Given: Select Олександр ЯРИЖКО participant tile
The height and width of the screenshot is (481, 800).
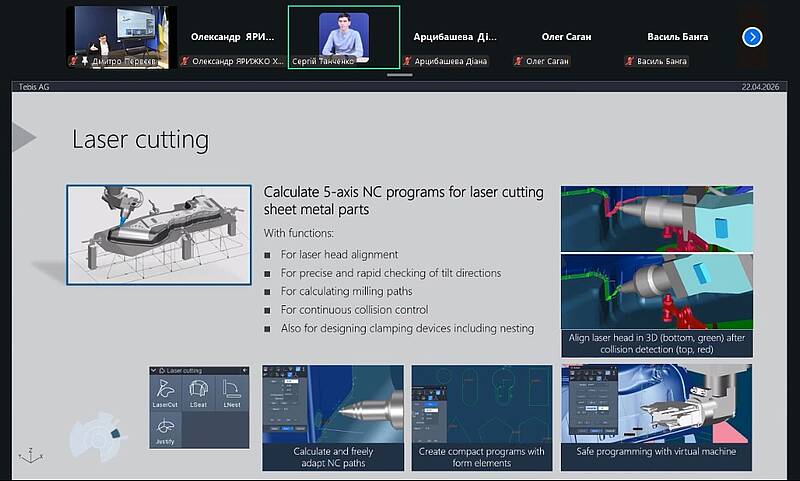Looking at the screenshot, I should [x=231, y=37].
